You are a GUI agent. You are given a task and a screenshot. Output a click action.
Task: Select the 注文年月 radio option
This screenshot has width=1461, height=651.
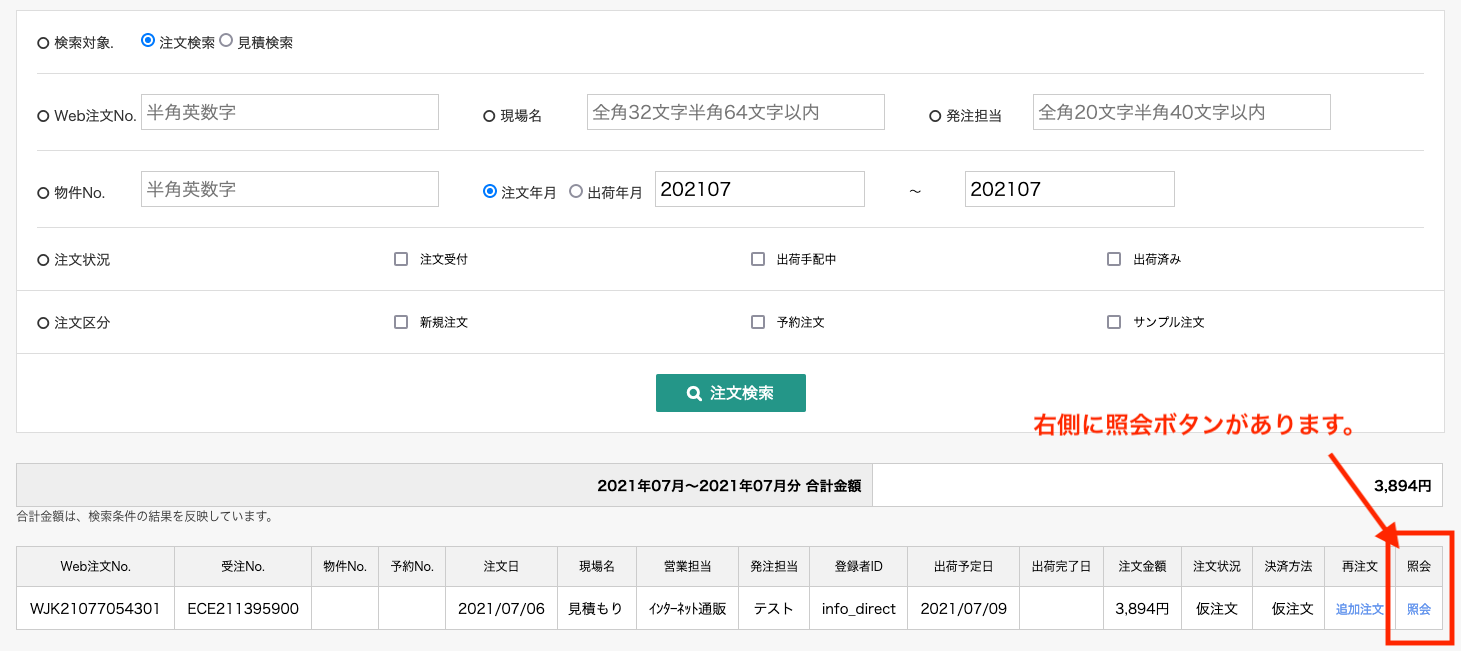click(490, 191)
